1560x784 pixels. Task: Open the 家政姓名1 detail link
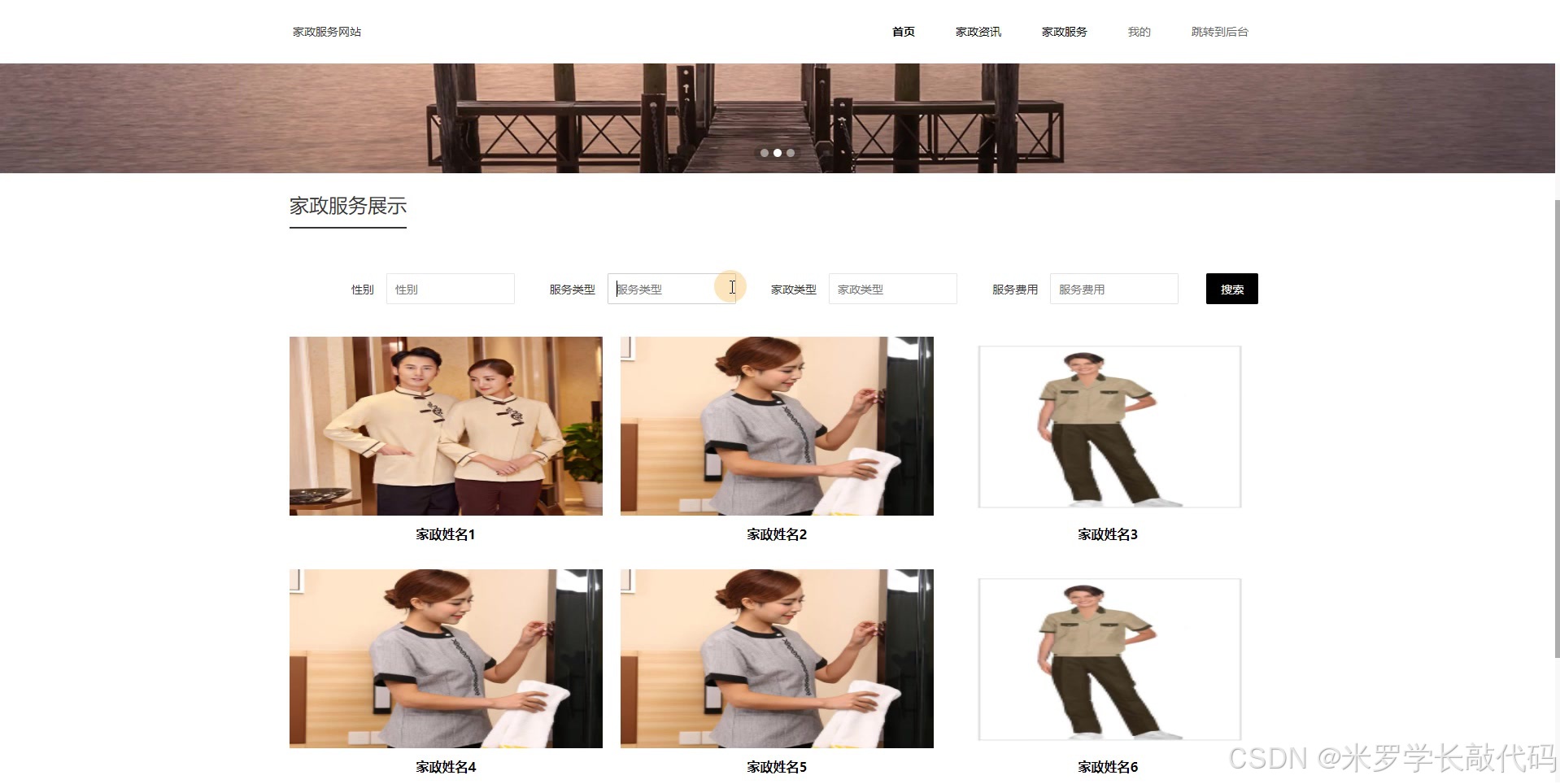click(x=445, y=534)
